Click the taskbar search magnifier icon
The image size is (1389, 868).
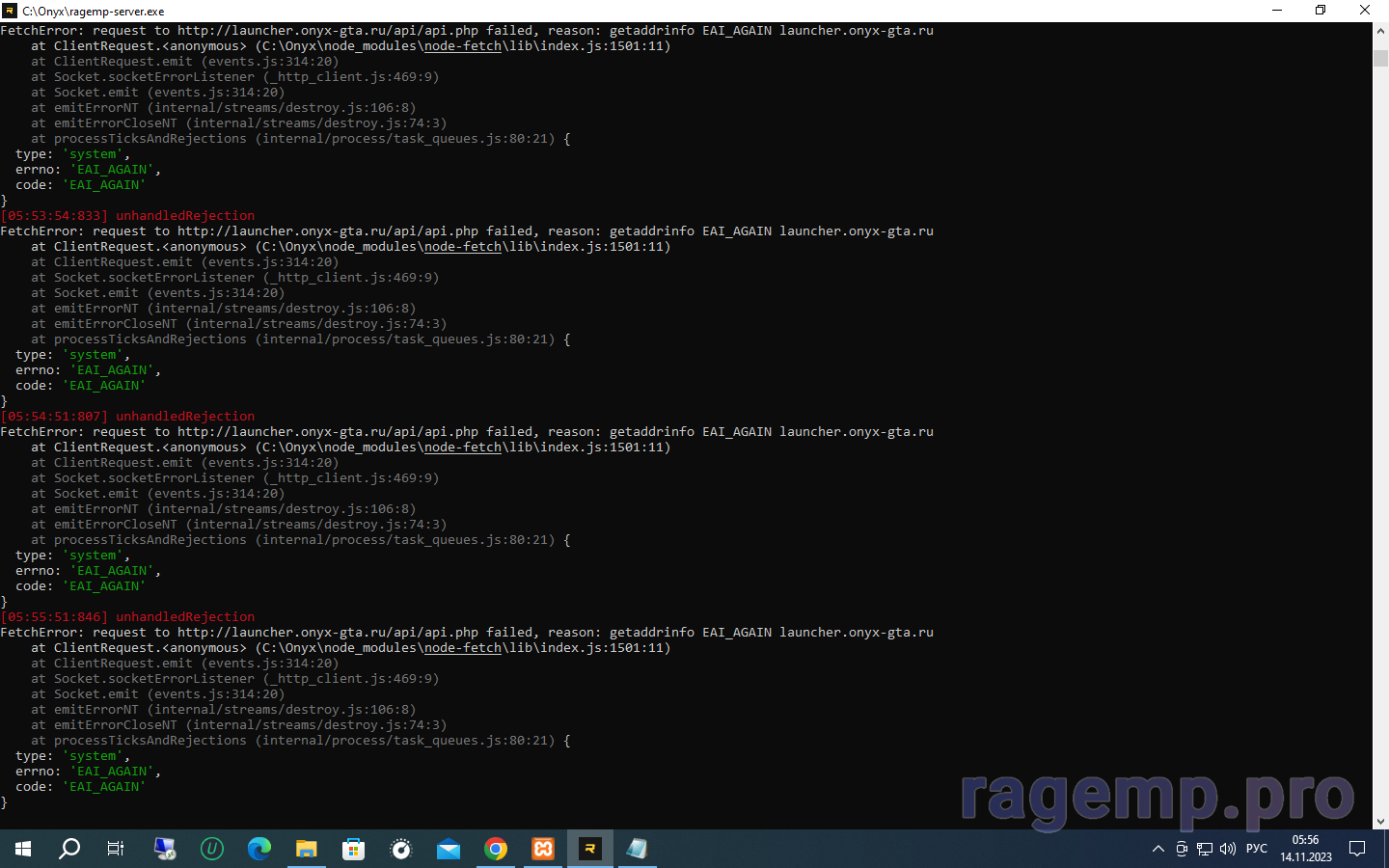pos(69,849)
